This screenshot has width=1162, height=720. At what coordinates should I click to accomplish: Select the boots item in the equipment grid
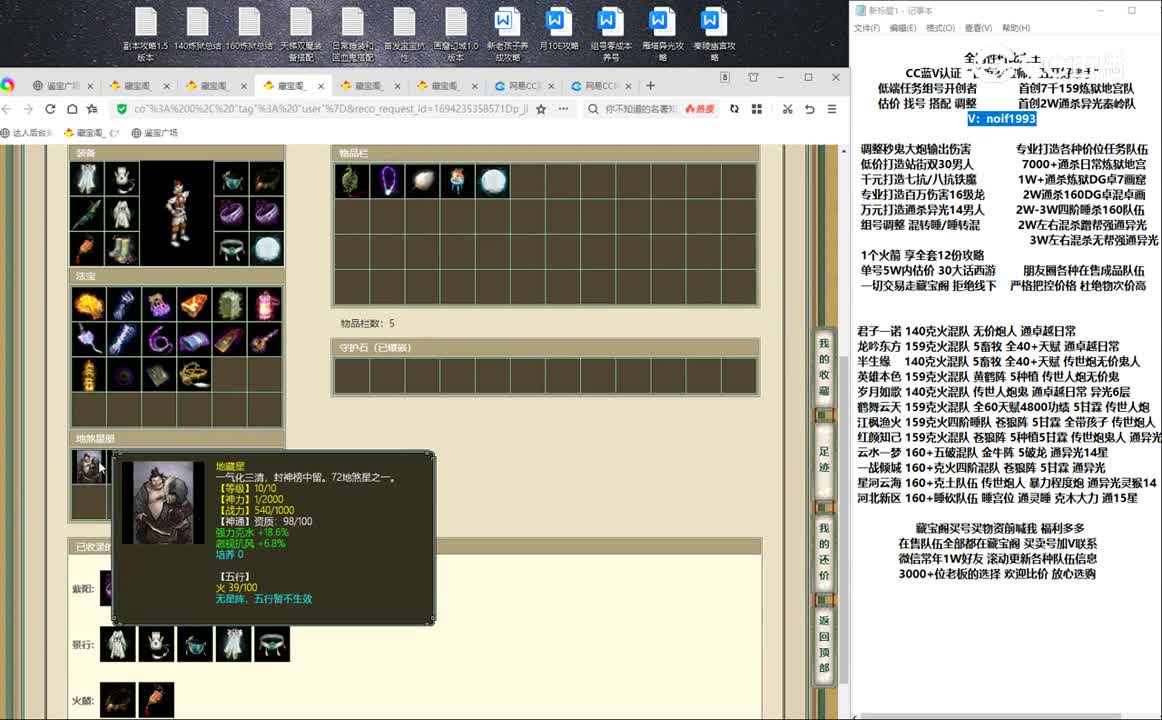[122, 250]
